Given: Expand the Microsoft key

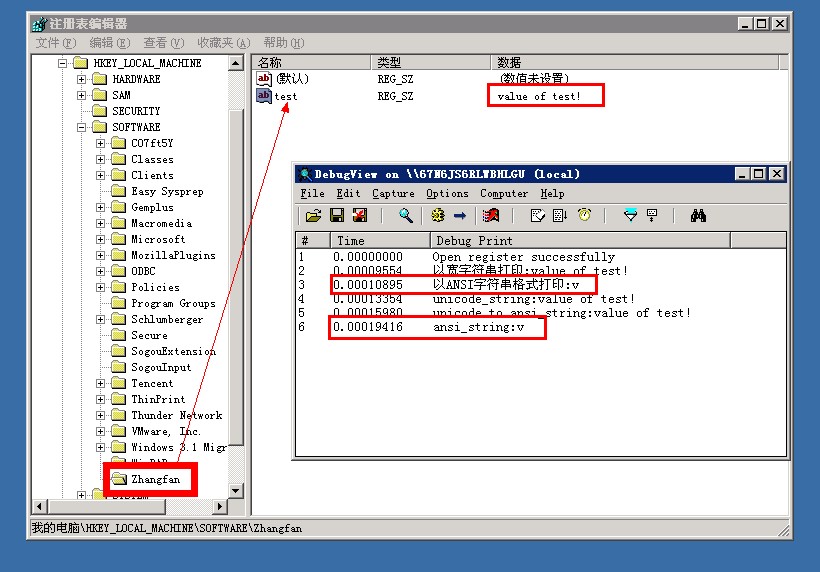Looking at the screenshot, I should pos(100,239).
